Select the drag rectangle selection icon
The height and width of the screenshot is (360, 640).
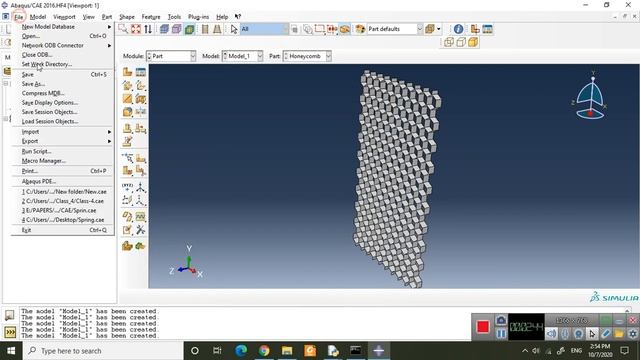(320, 29)
